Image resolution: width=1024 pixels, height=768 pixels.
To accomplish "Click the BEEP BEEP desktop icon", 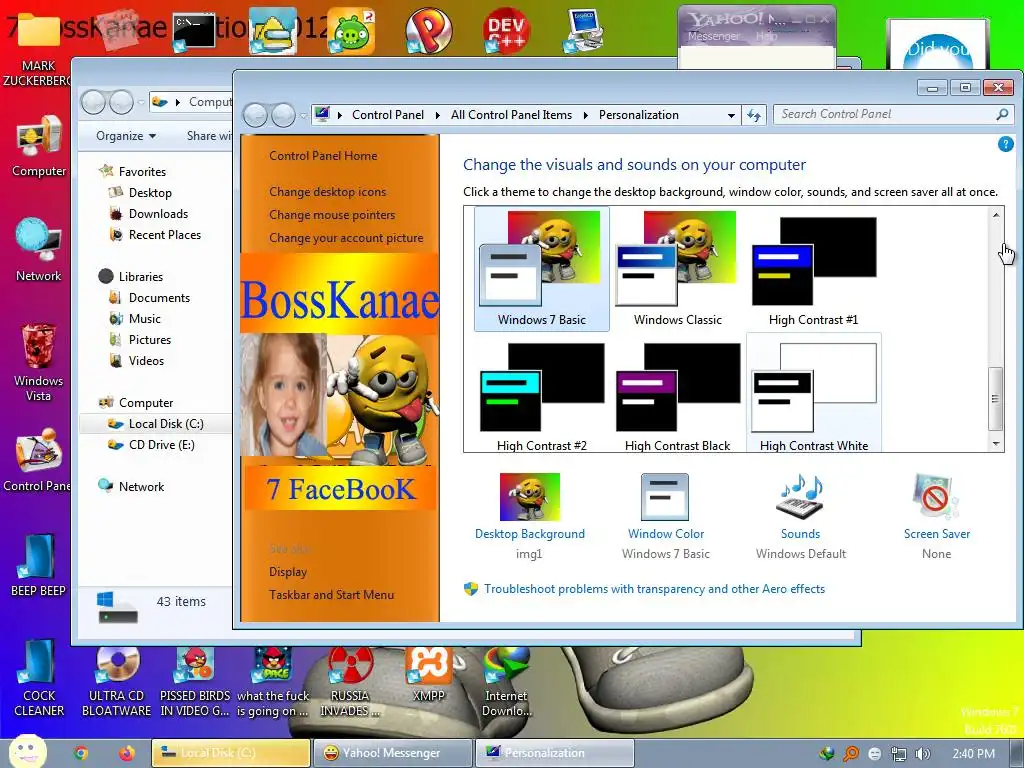I will click(38, 566).
